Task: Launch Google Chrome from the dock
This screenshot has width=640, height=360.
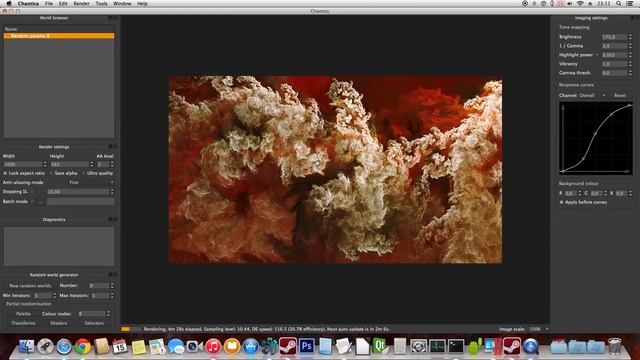Action: (x=82, y=347)
